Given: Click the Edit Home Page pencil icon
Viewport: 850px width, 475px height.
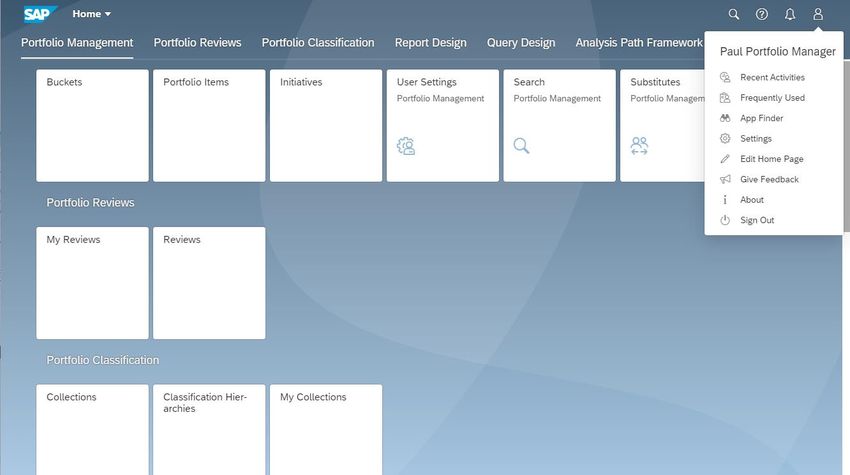Looking at the screenshot, I should [725, 159].
